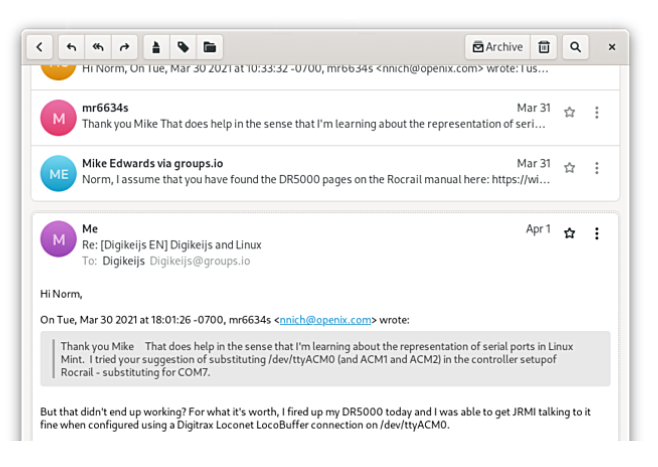Star the Mike Edwards message
Image resolution: width=658 pixels, height=467 pixels.
[569, 168]
